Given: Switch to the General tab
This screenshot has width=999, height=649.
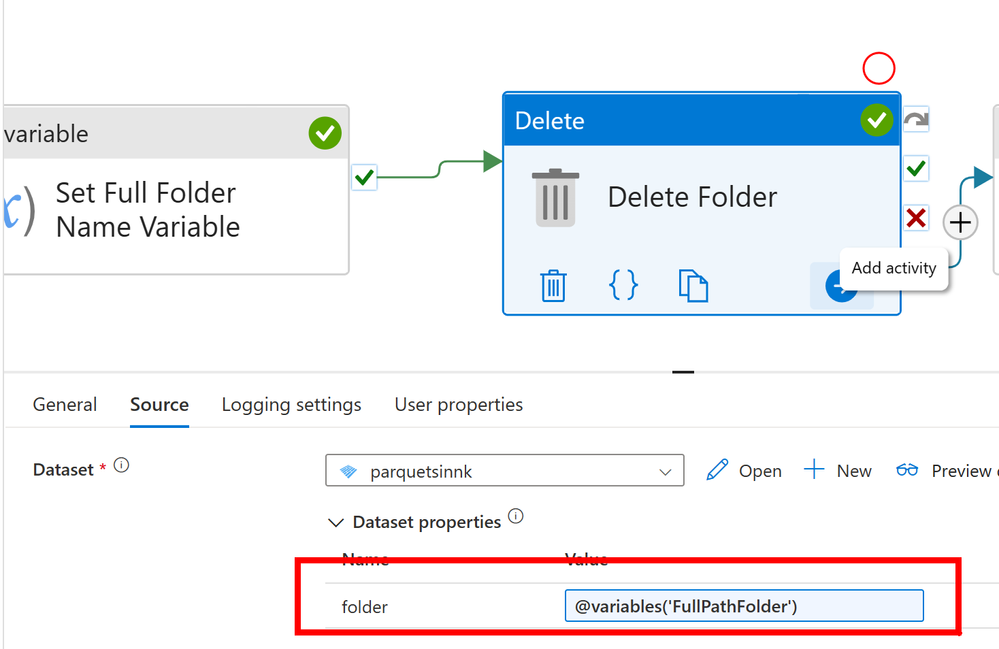Looking at the screenshot, I should click(65, 405).
